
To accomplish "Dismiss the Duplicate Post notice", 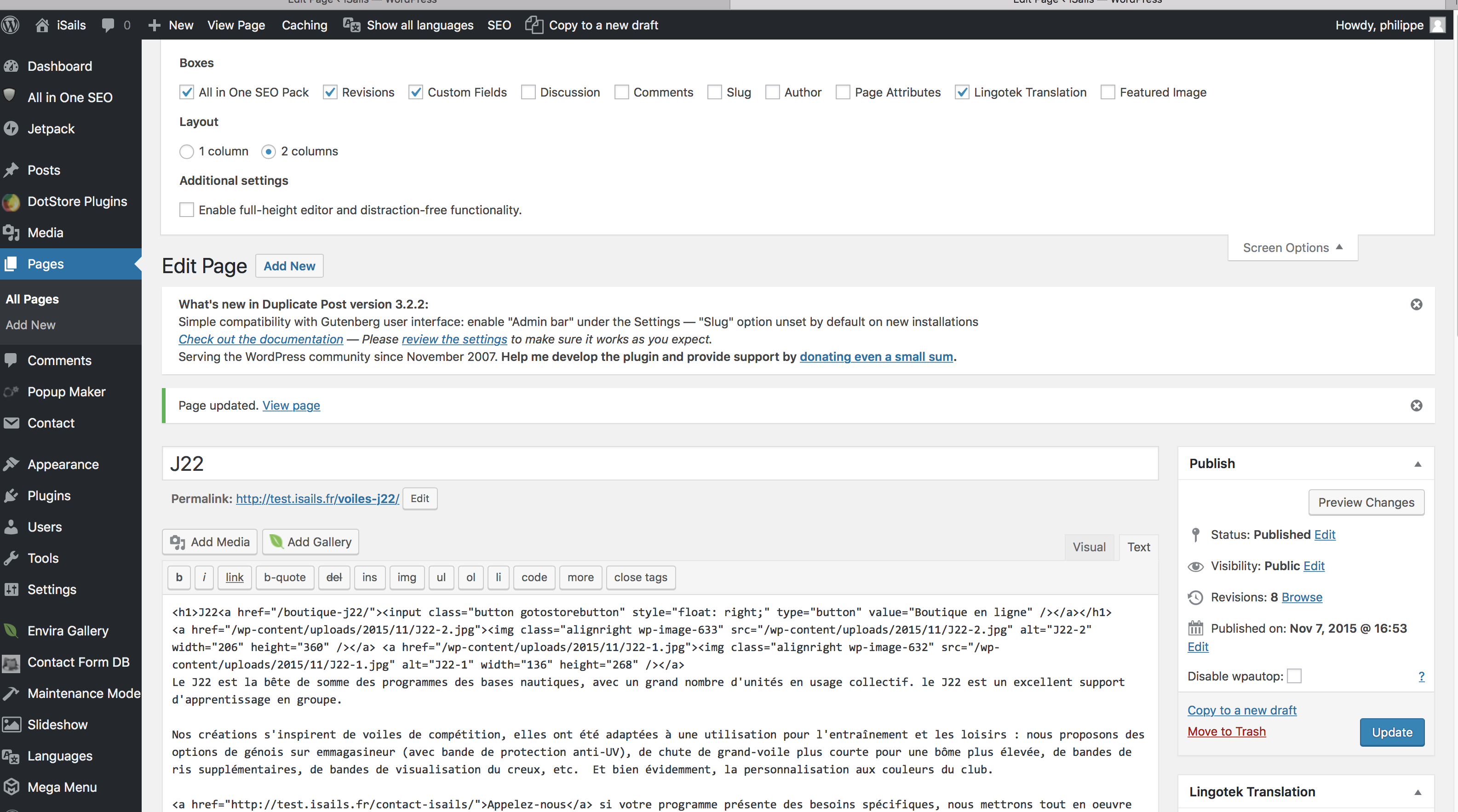I will (1416, 304).
